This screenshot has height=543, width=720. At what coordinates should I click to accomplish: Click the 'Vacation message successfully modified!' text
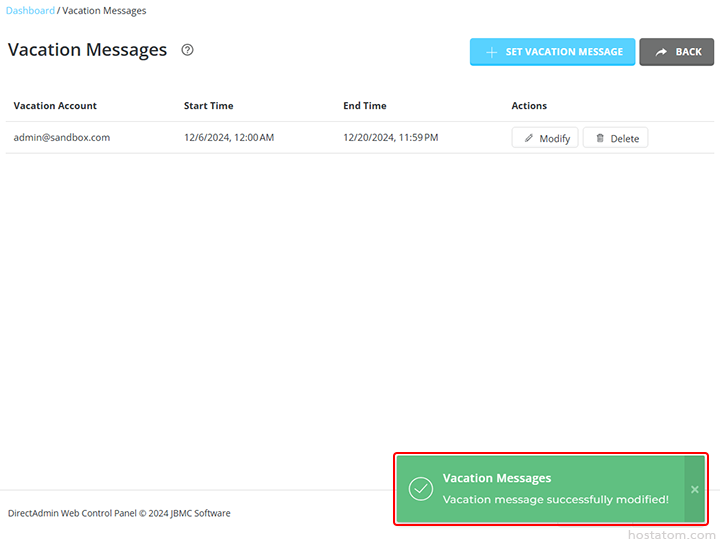tap(555, 499)
